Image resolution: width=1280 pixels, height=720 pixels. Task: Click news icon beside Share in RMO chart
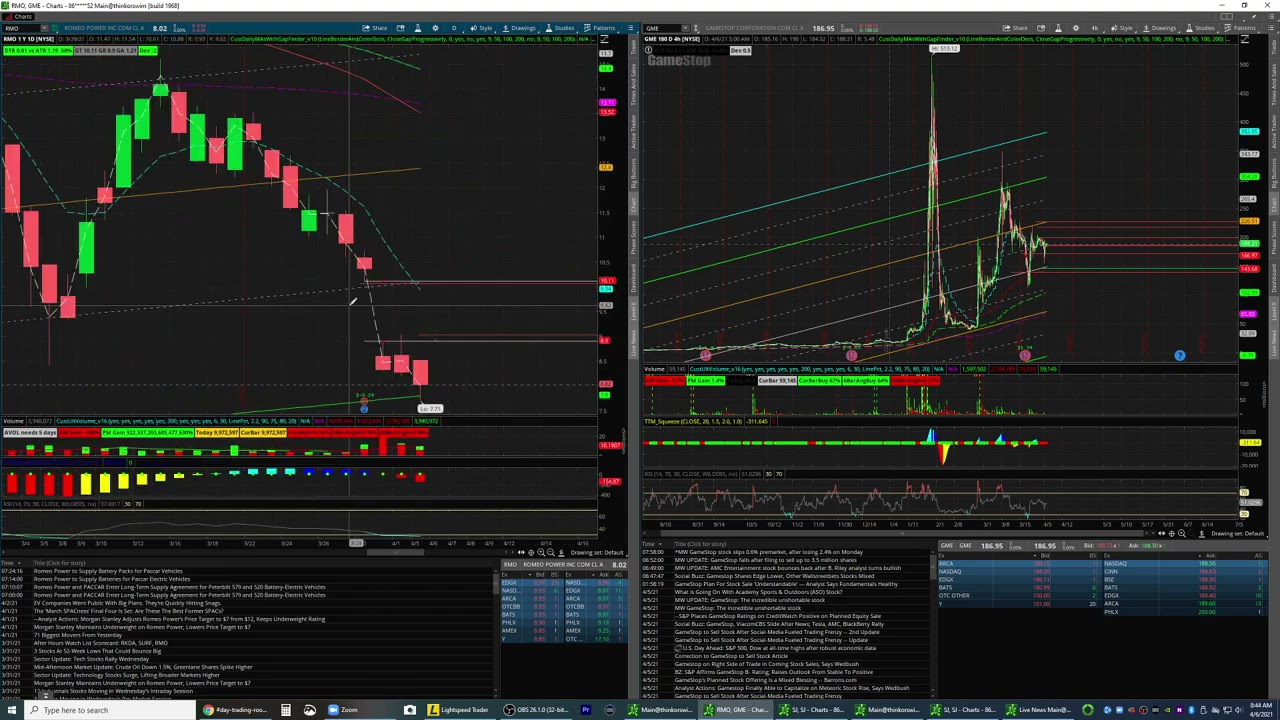tap(400, 28)
